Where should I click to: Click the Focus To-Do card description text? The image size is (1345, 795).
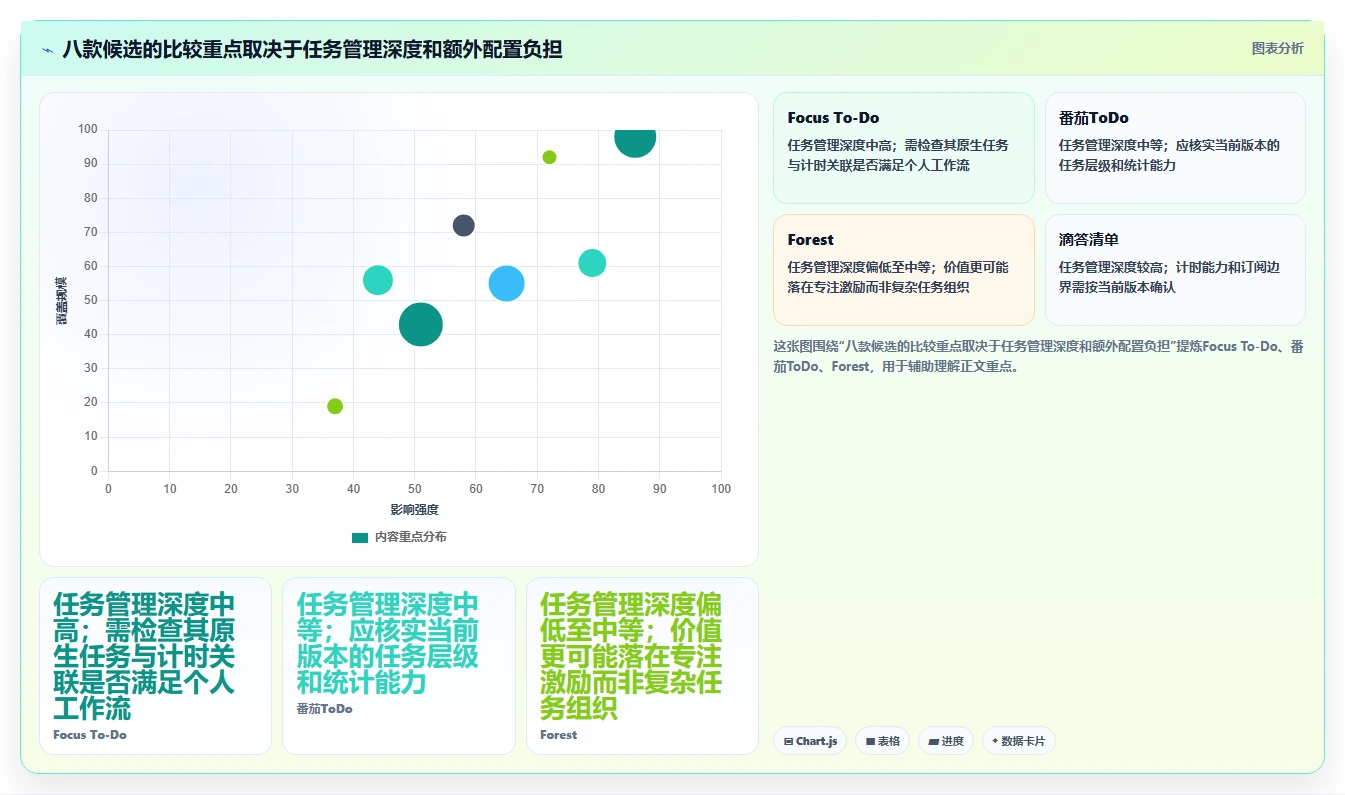pyautogui.click(x=898, y=155)
